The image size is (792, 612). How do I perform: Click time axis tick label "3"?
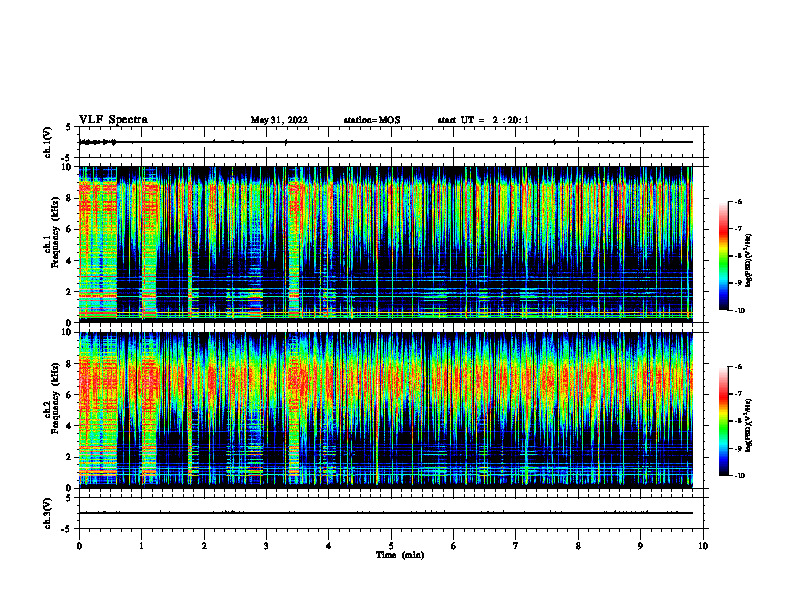[266, 546]
